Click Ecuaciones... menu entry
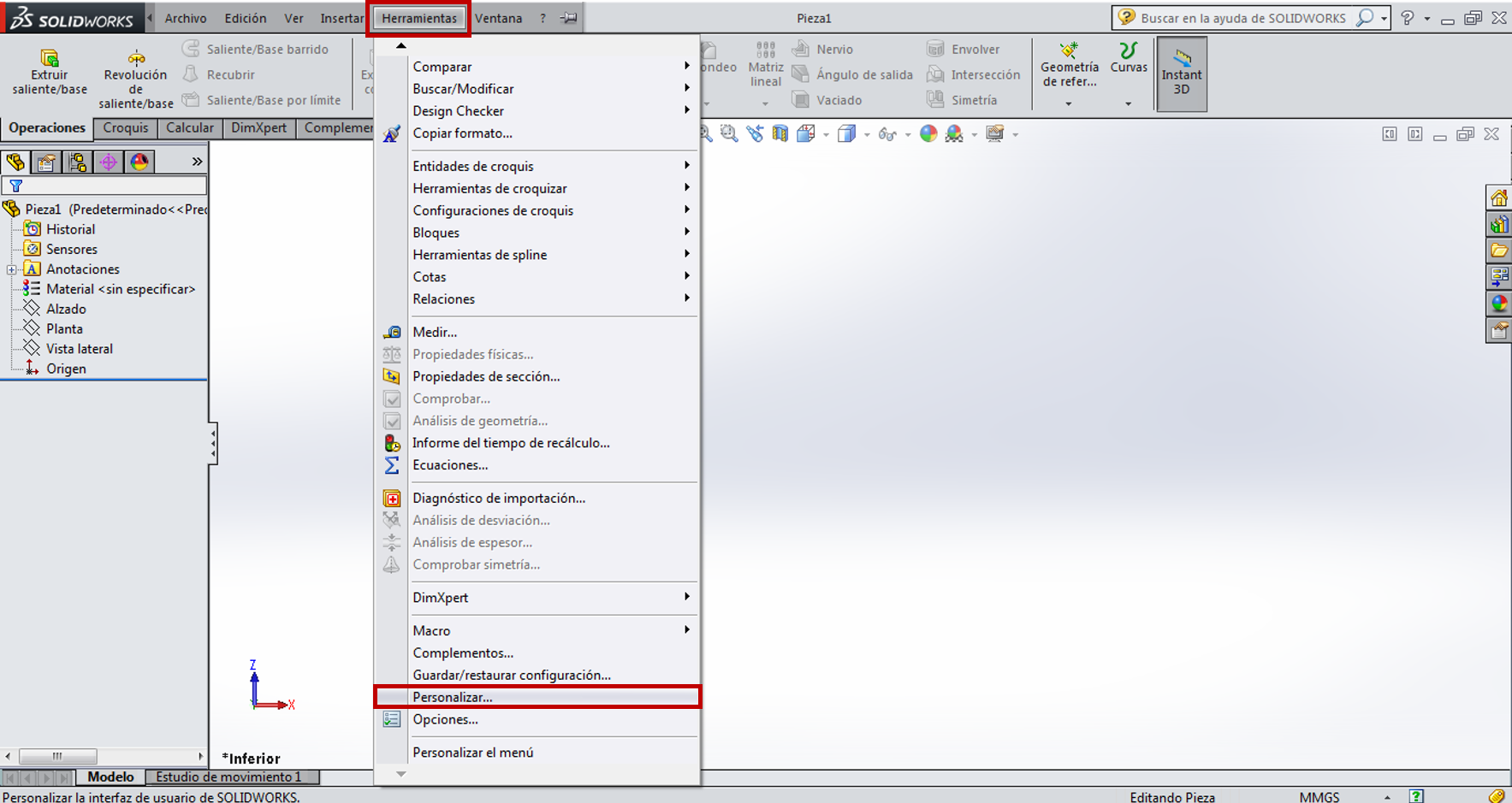This screenshot has height=803, width=1512. pos(537,465)
